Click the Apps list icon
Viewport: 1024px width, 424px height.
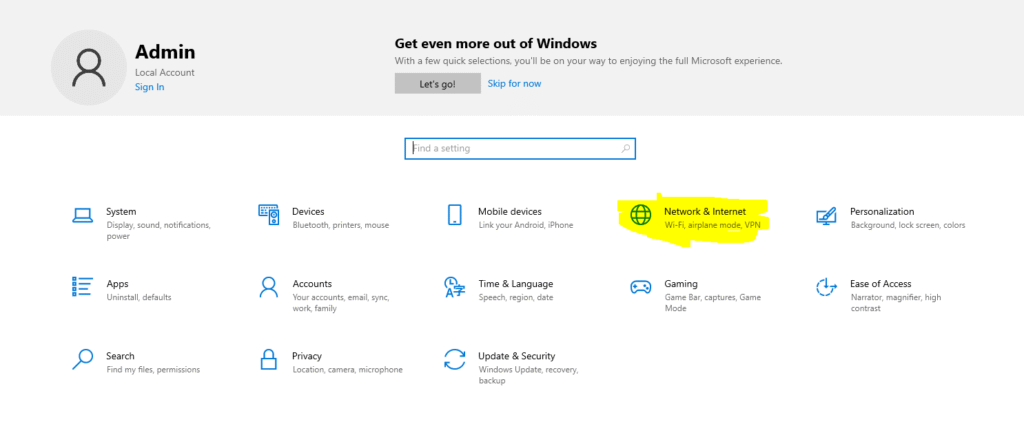pos(82,288)
